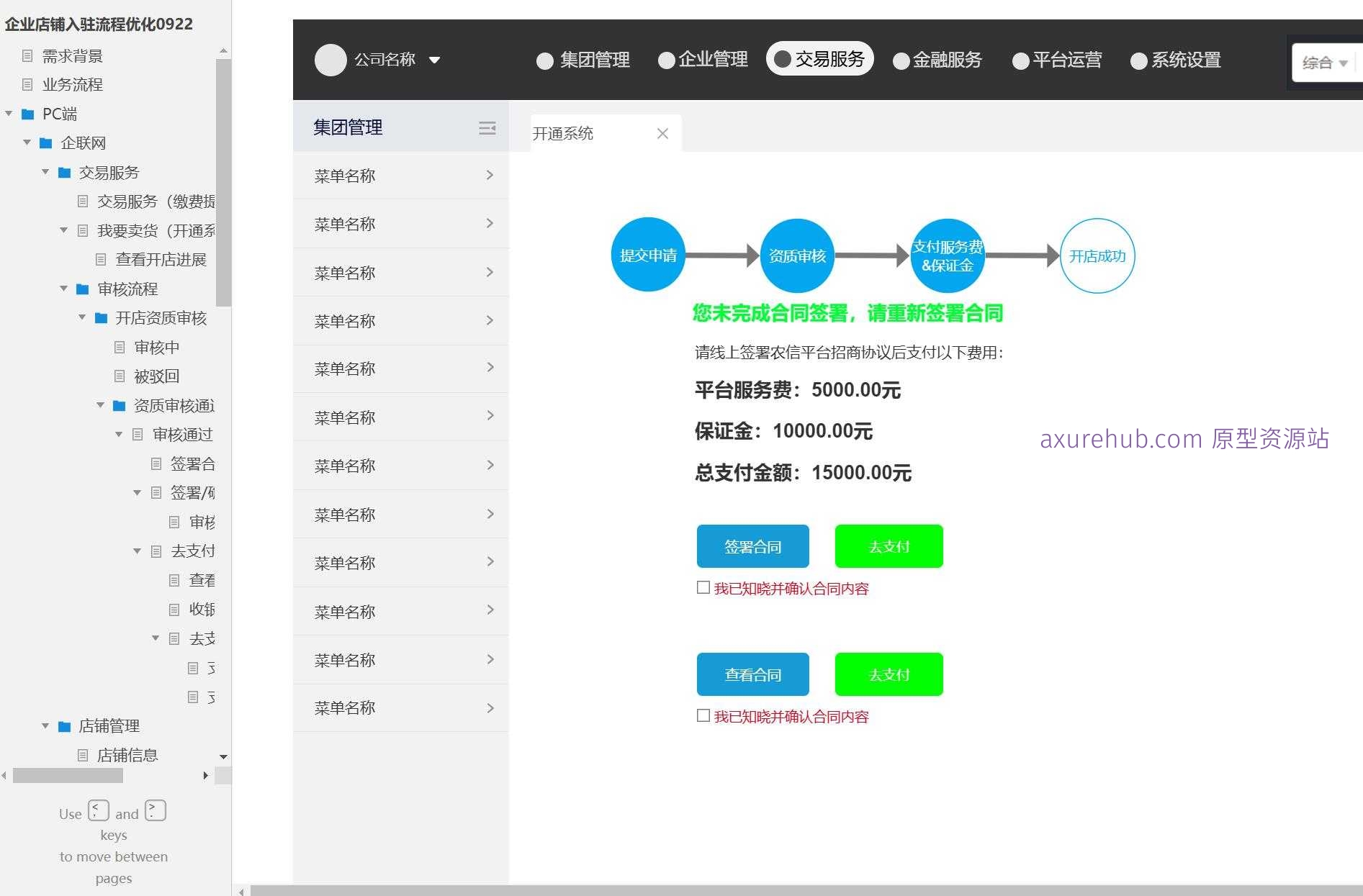Click the 企联网 folder icon
Image resolution: width=1363 pixels, height=896 pixels.
coord(46,142)
